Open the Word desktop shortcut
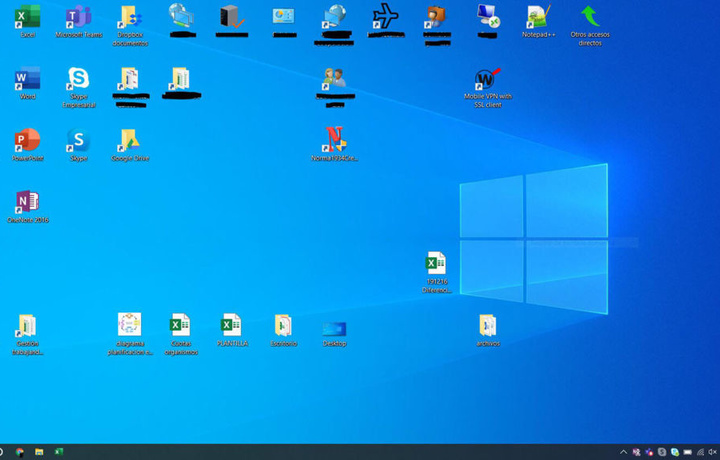Image resolution: width=720 pixels, height=460 pixels. click(28, 83)
